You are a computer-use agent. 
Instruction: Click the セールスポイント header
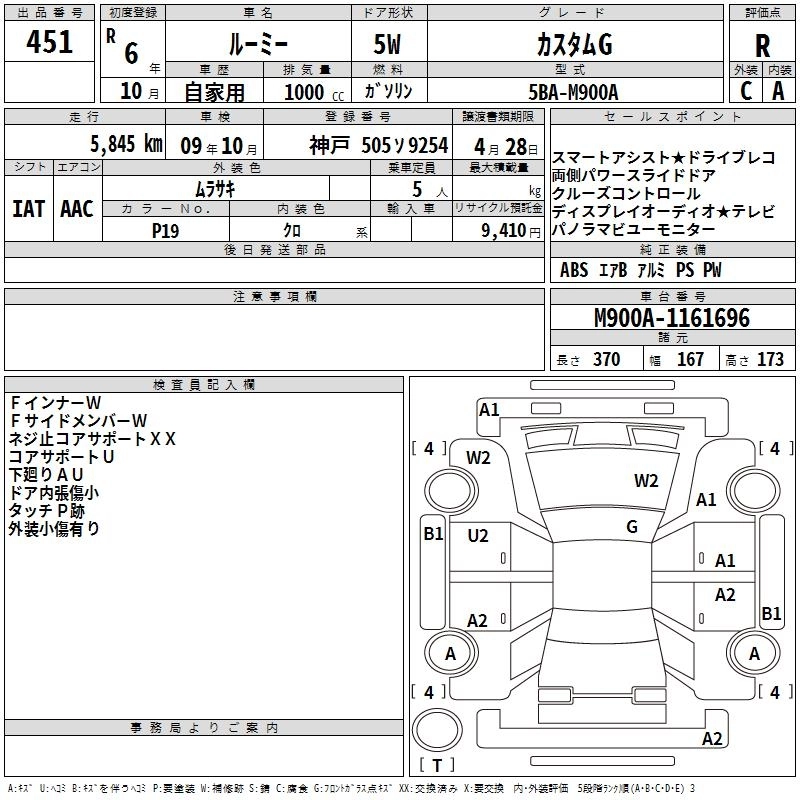tap(672, 117)
